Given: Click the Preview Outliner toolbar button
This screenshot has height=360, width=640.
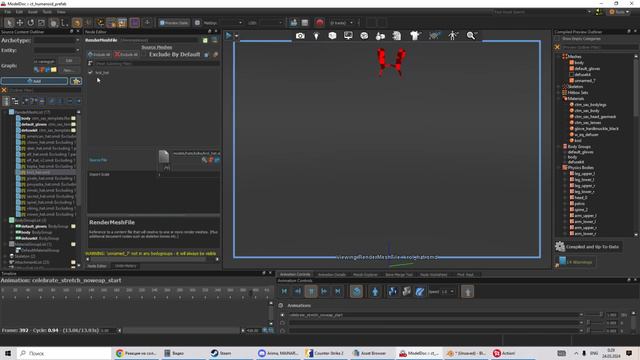Looking at the screenshot, I should tap(174, 23).
